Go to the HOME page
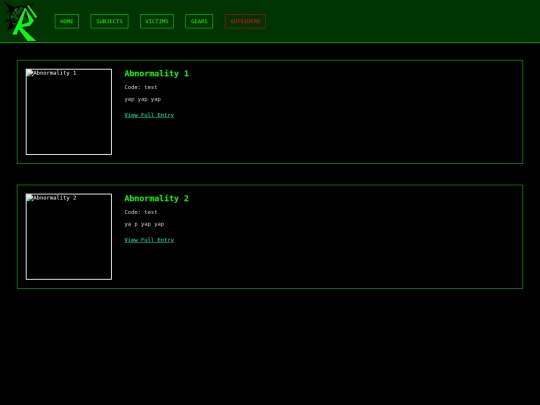540x405 pixels. pyautogui.click(x=67, y=21)
